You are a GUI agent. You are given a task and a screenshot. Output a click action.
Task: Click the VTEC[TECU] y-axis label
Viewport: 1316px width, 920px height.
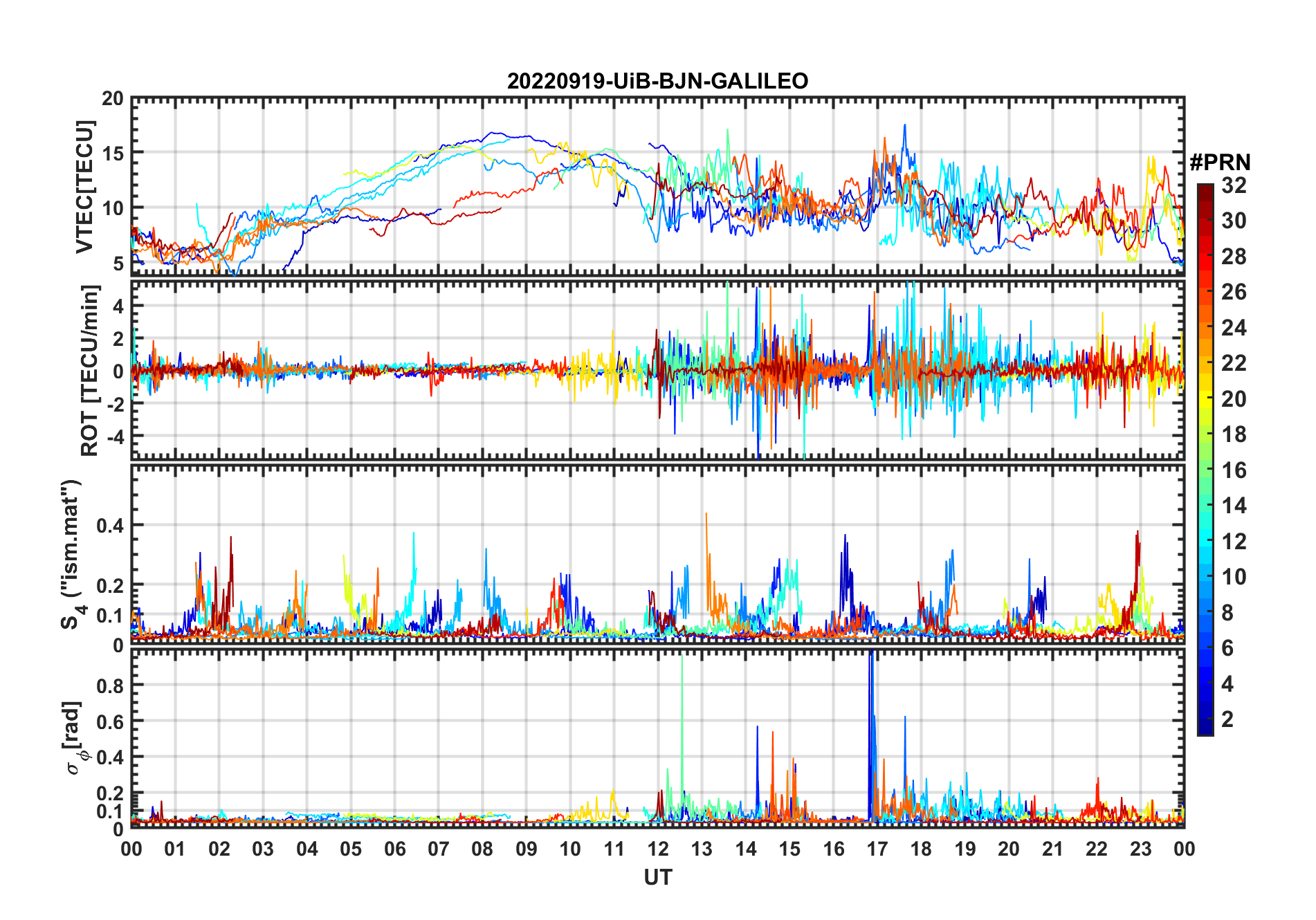[84, 187]
